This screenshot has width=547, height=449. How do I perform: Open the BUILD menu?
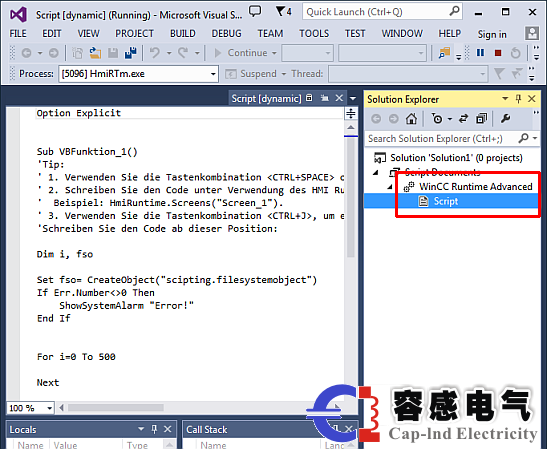pos(182,33)
